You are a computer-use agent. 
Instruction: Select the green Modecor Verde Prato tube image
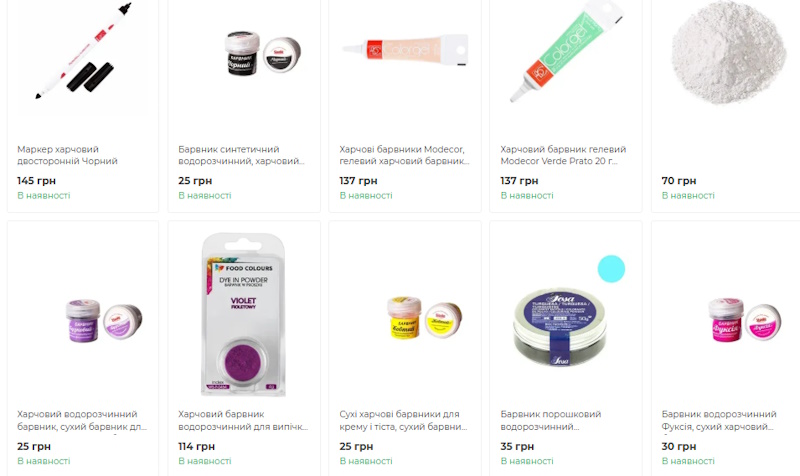[566, 52]
